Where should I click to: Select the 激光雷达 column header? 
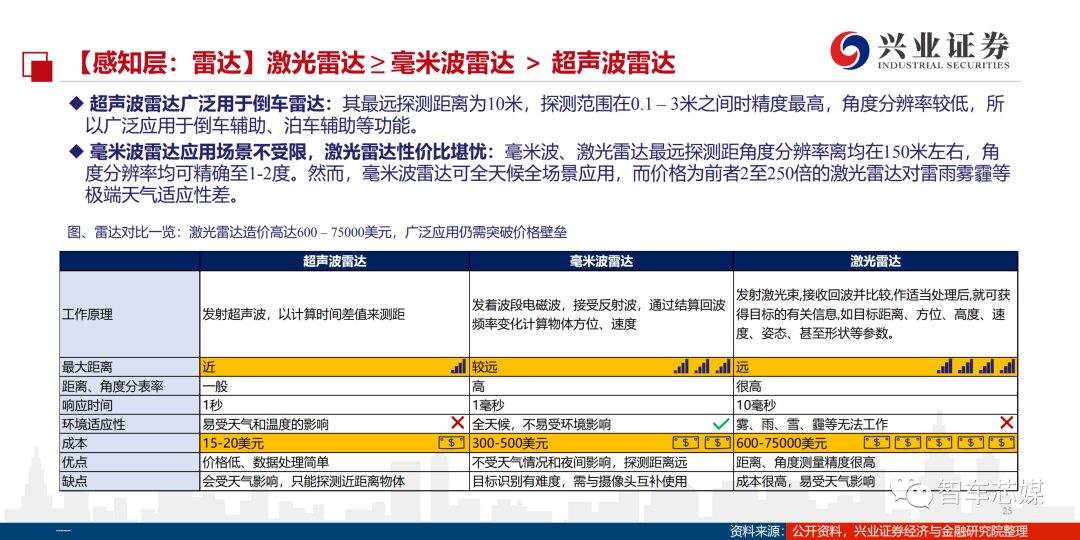(875, 261)
